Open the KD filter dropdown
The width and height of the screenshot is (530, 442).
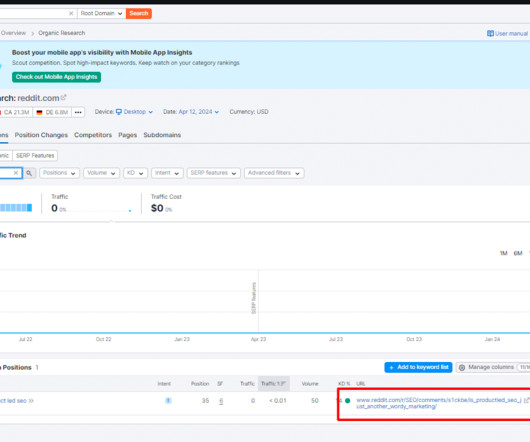point(135,173)
